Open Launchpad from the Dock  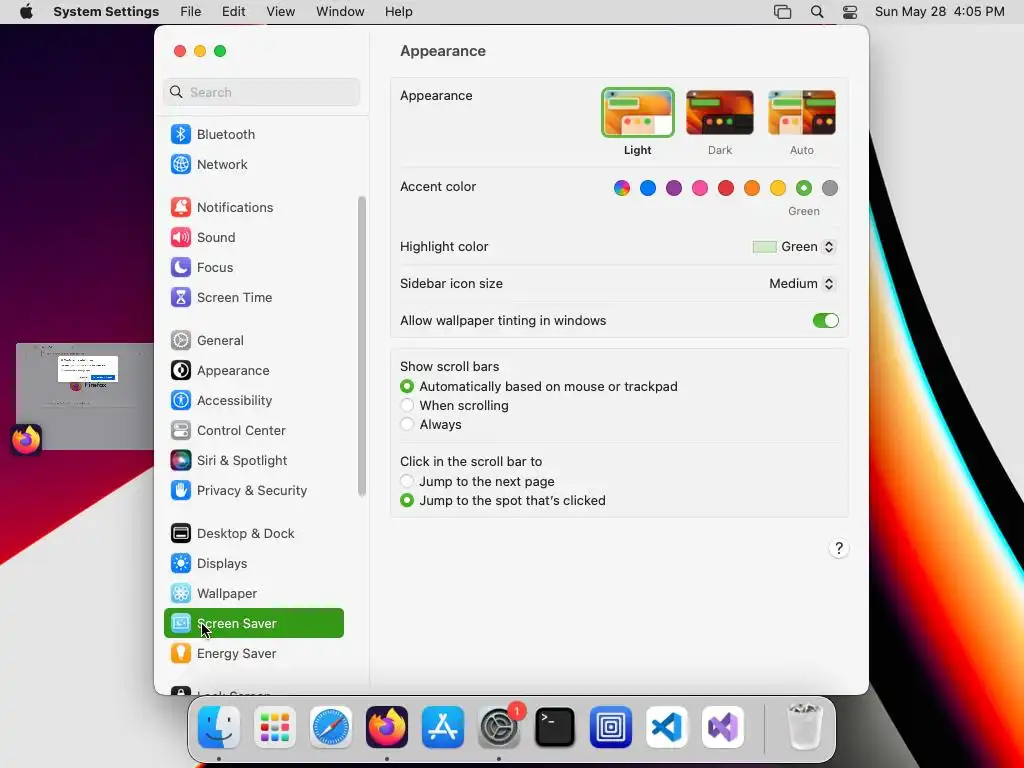275,727
